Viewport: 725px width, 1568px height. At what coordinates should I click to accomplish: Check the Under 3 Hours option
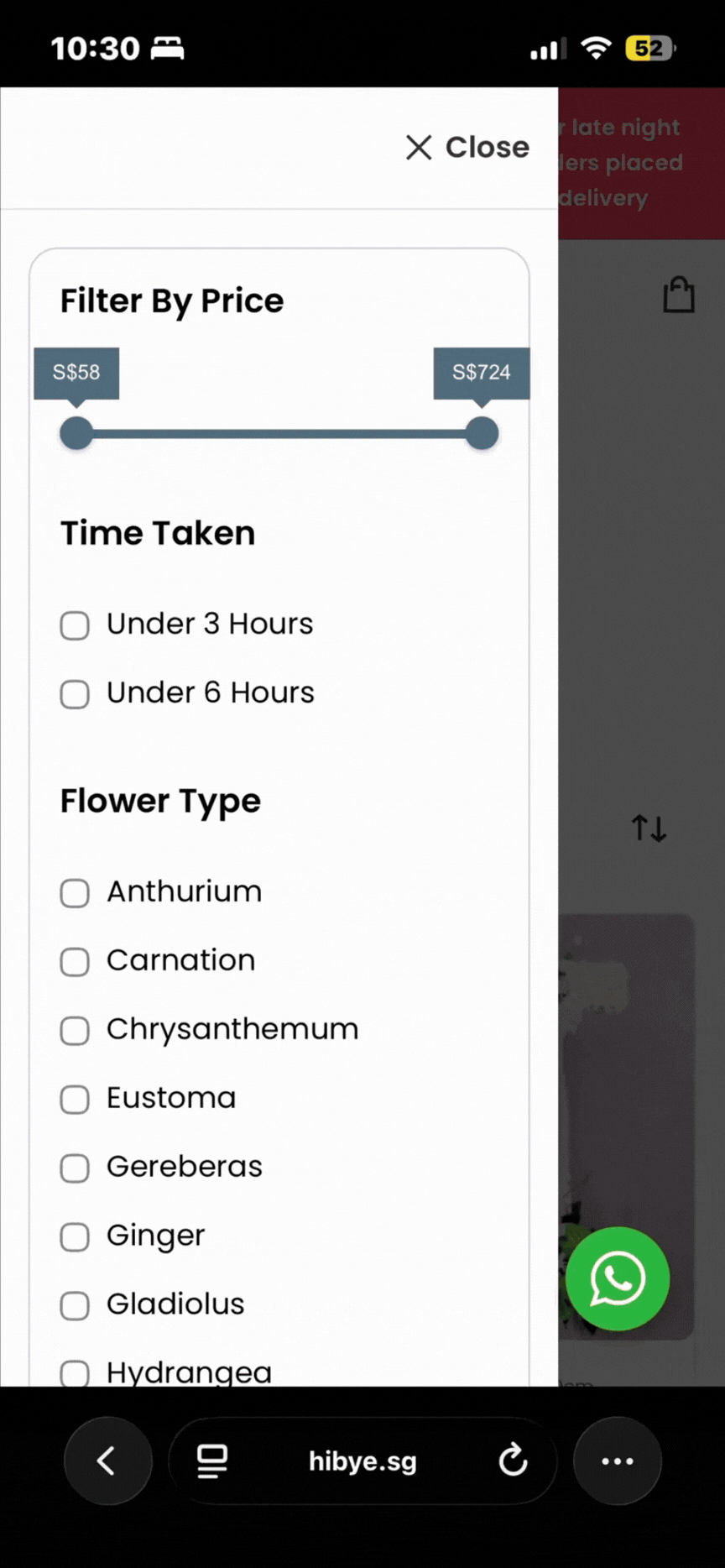(75, 625)
